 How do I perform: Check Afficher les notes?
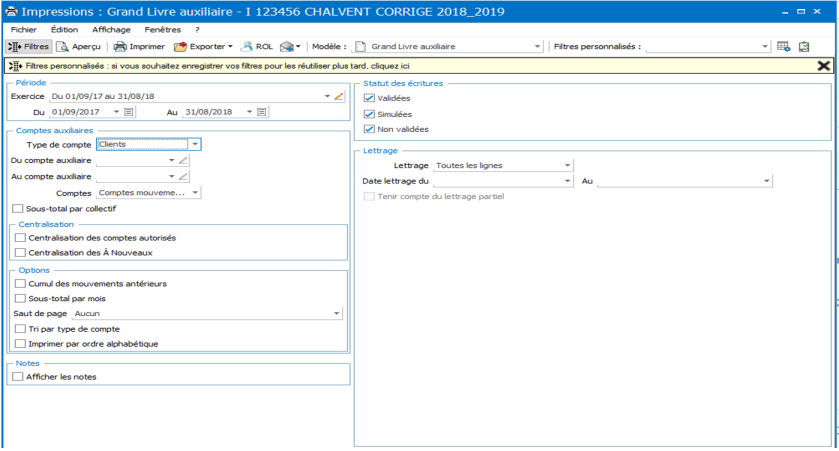pyautogui.click(x=18, y=377)
